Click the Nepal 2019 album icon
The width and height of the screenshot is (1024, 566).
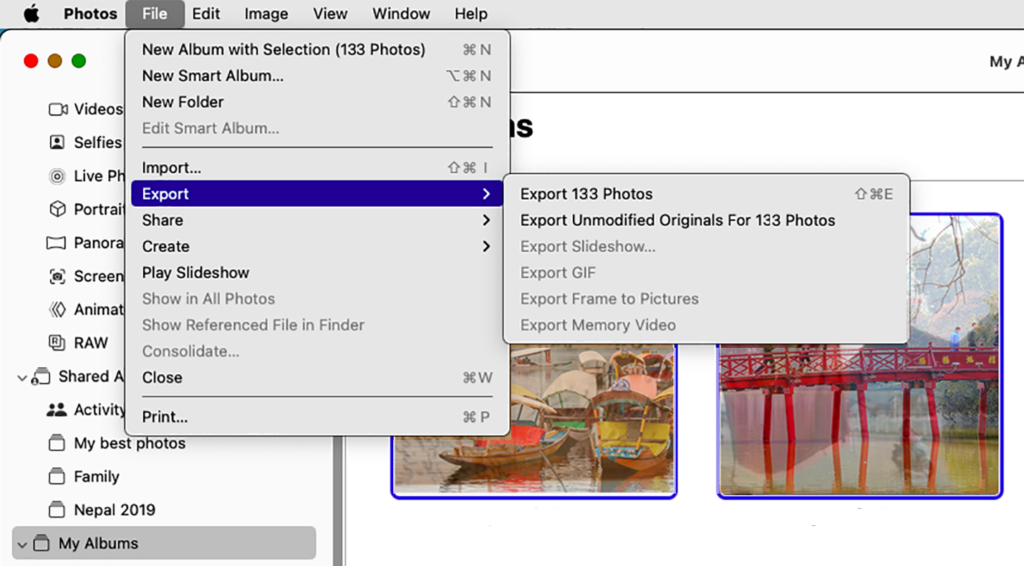coord(57,509)
